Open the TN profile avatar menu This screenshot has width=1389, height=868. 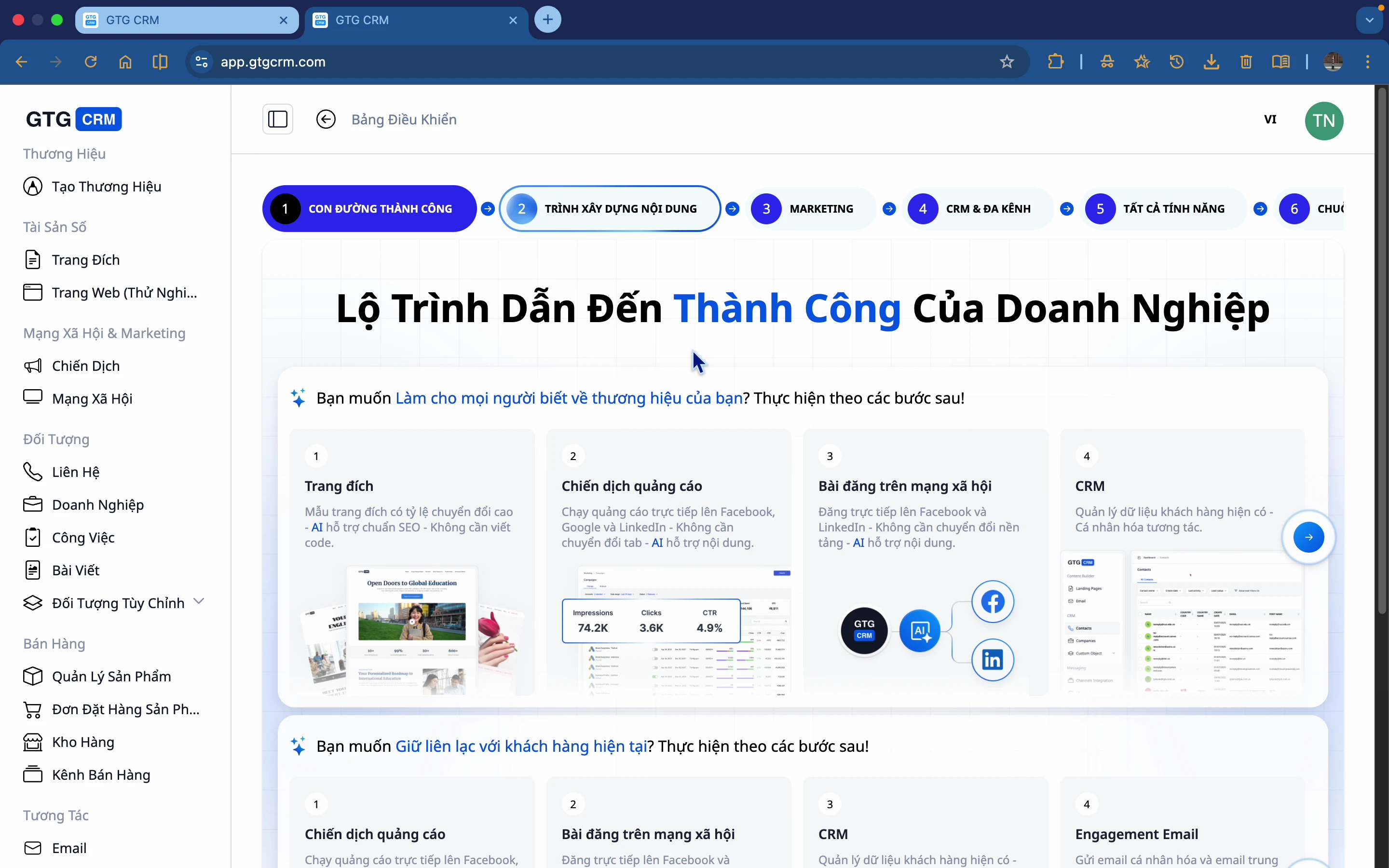tap(1325, 121)
